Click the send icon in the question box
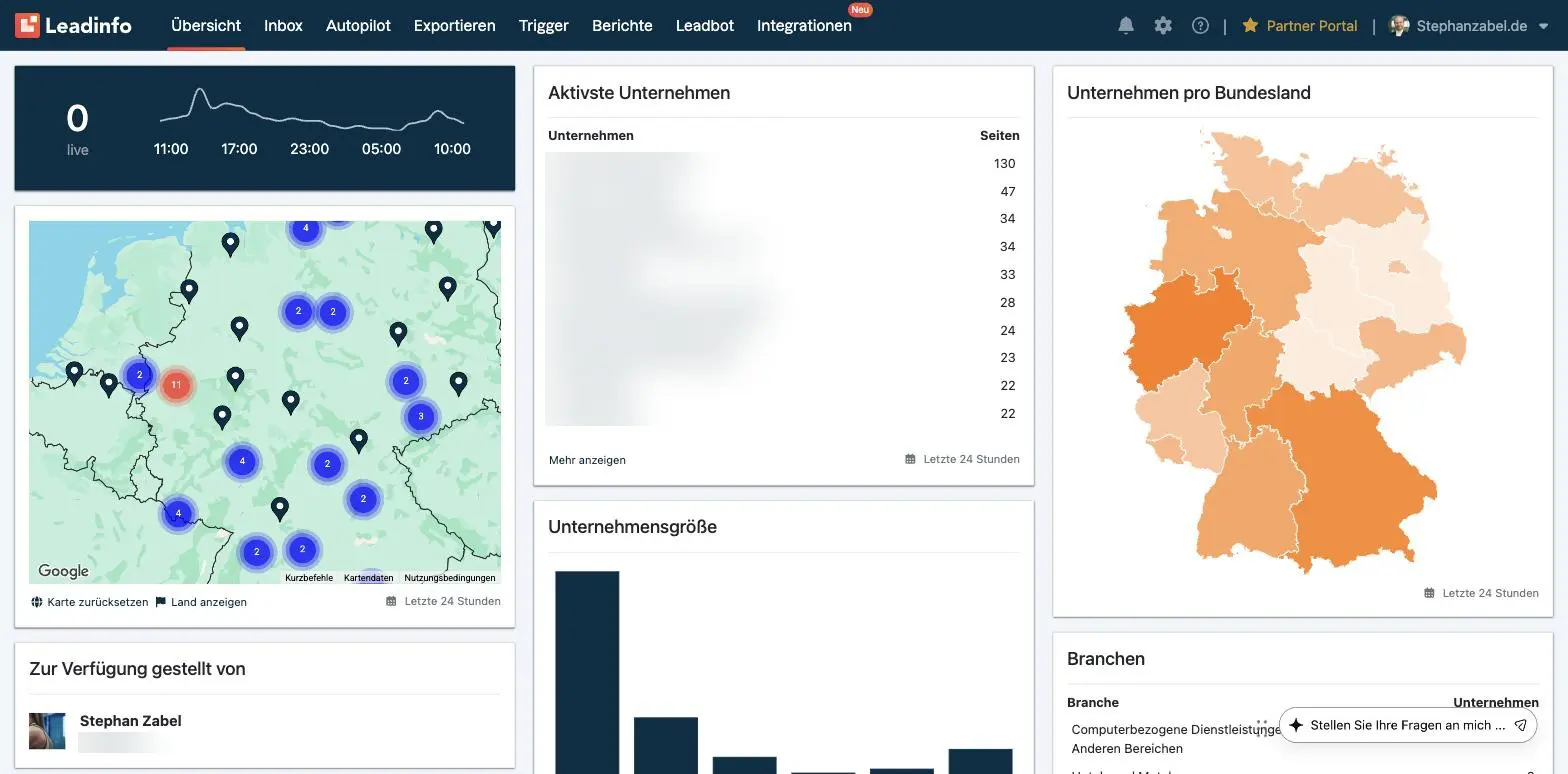The image size is (1568, 774). pos(1520,725)
